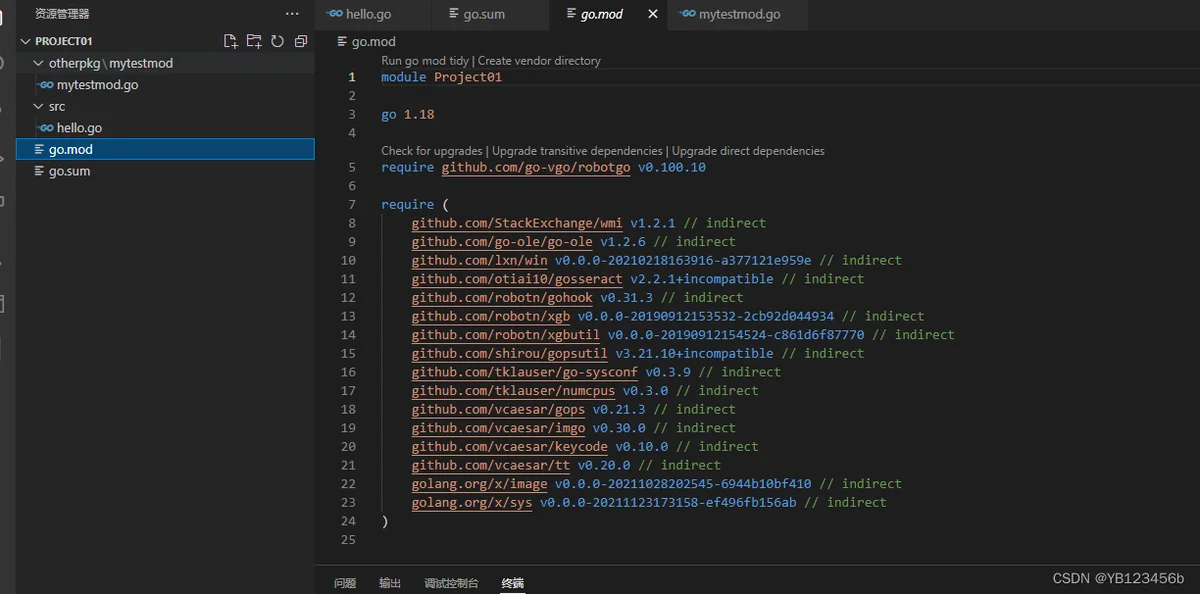Refresh the Explorer file tree
The width and height of the screenshot is (1200, 594).
(x=277, y=41)
